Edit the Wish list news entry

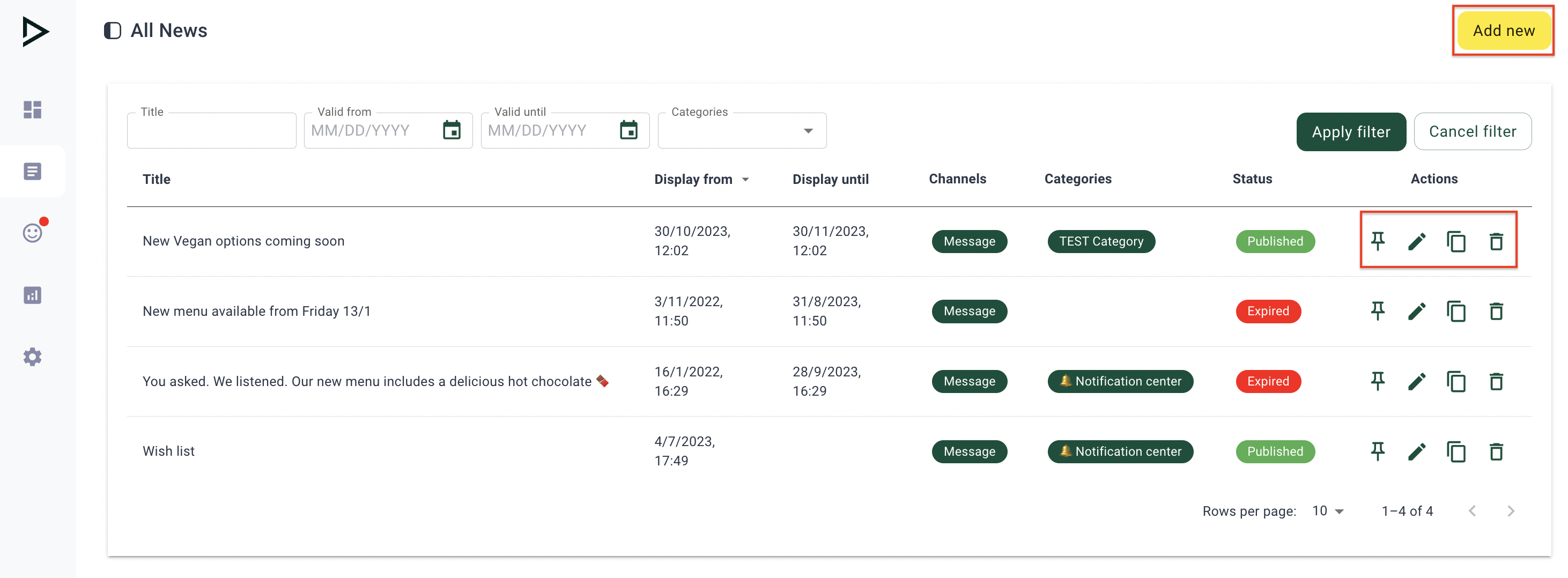click(1416, 451)
